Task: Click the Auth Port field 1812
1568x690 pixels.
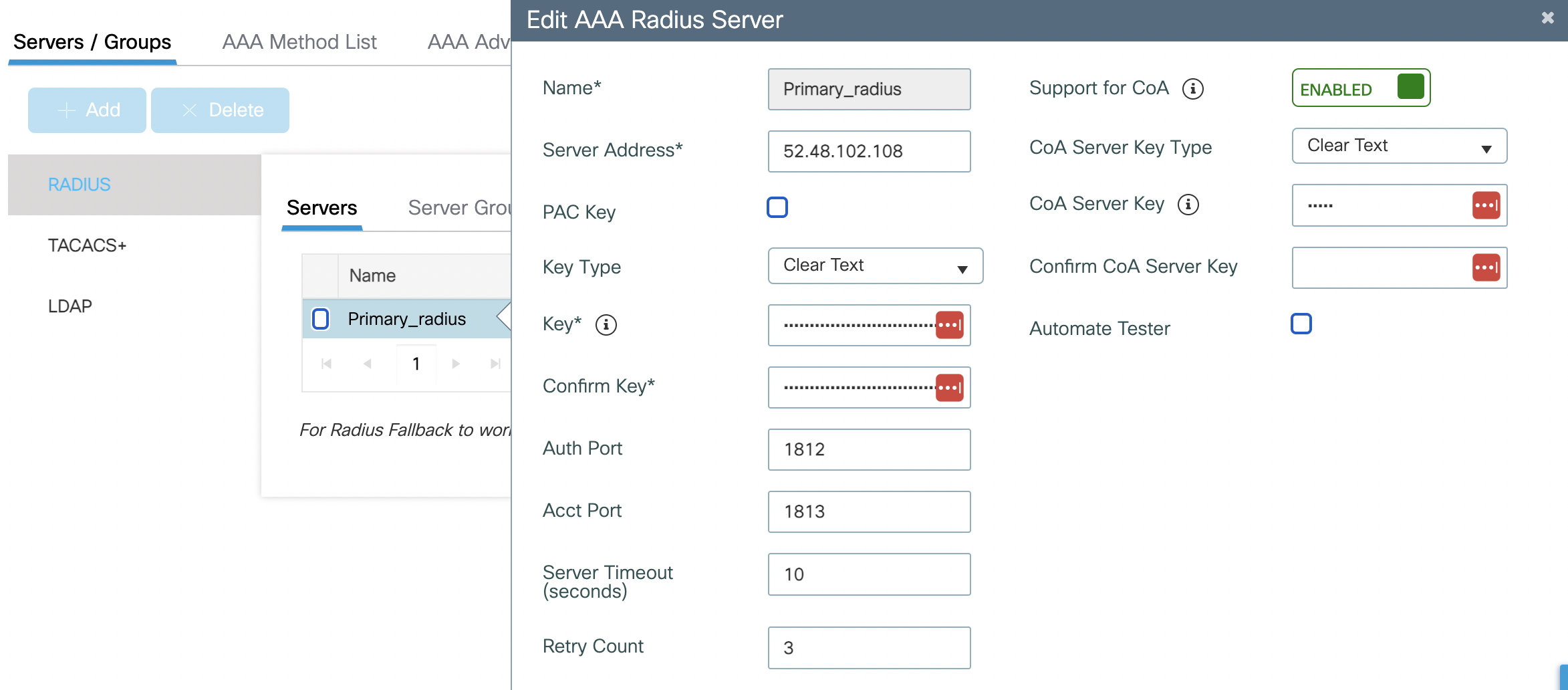Action: tap(869, 449)
